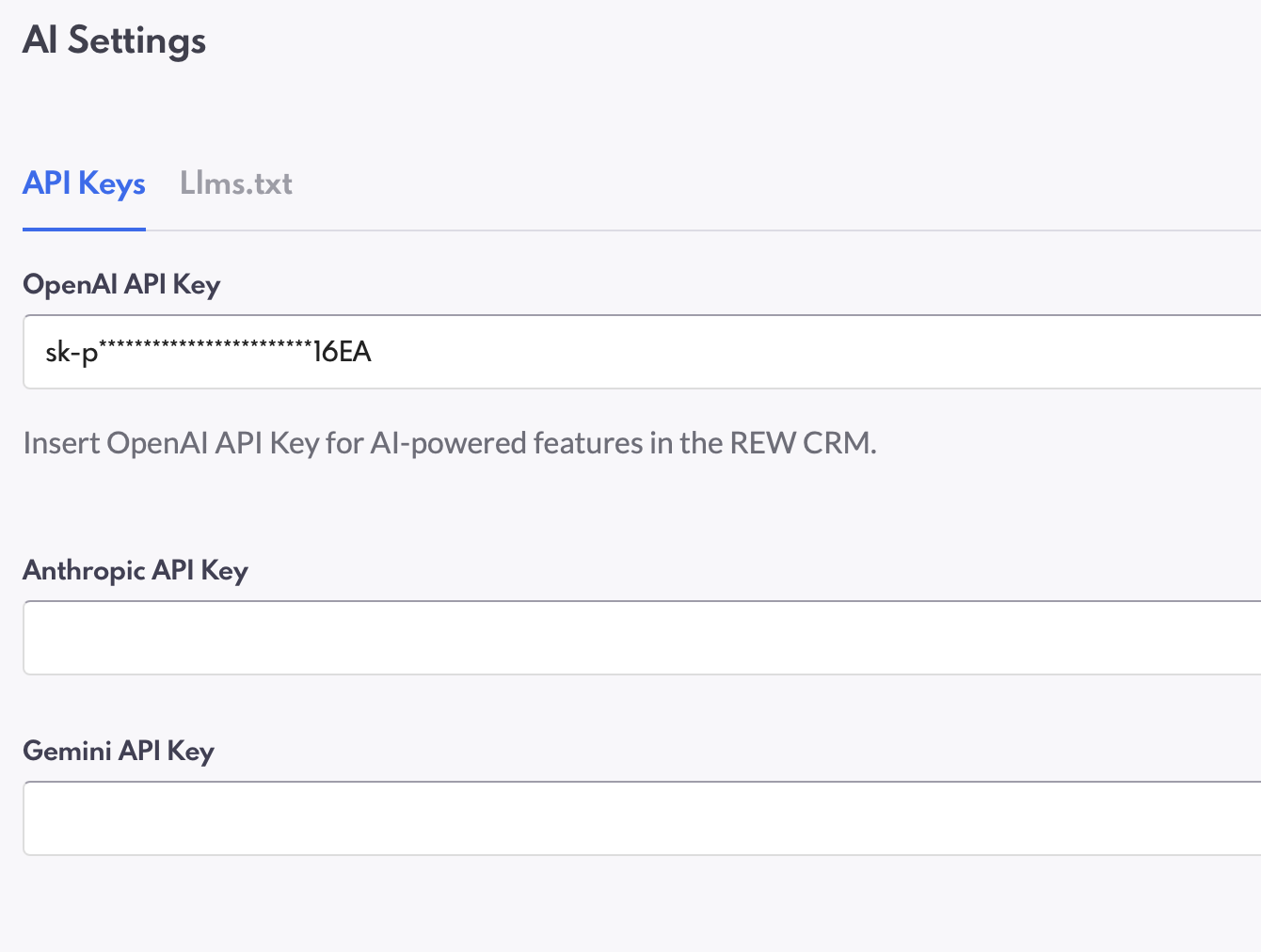Click the "Anthropic API Key" label
This screenshot has width=1261, height=952.
click(136, 571)
